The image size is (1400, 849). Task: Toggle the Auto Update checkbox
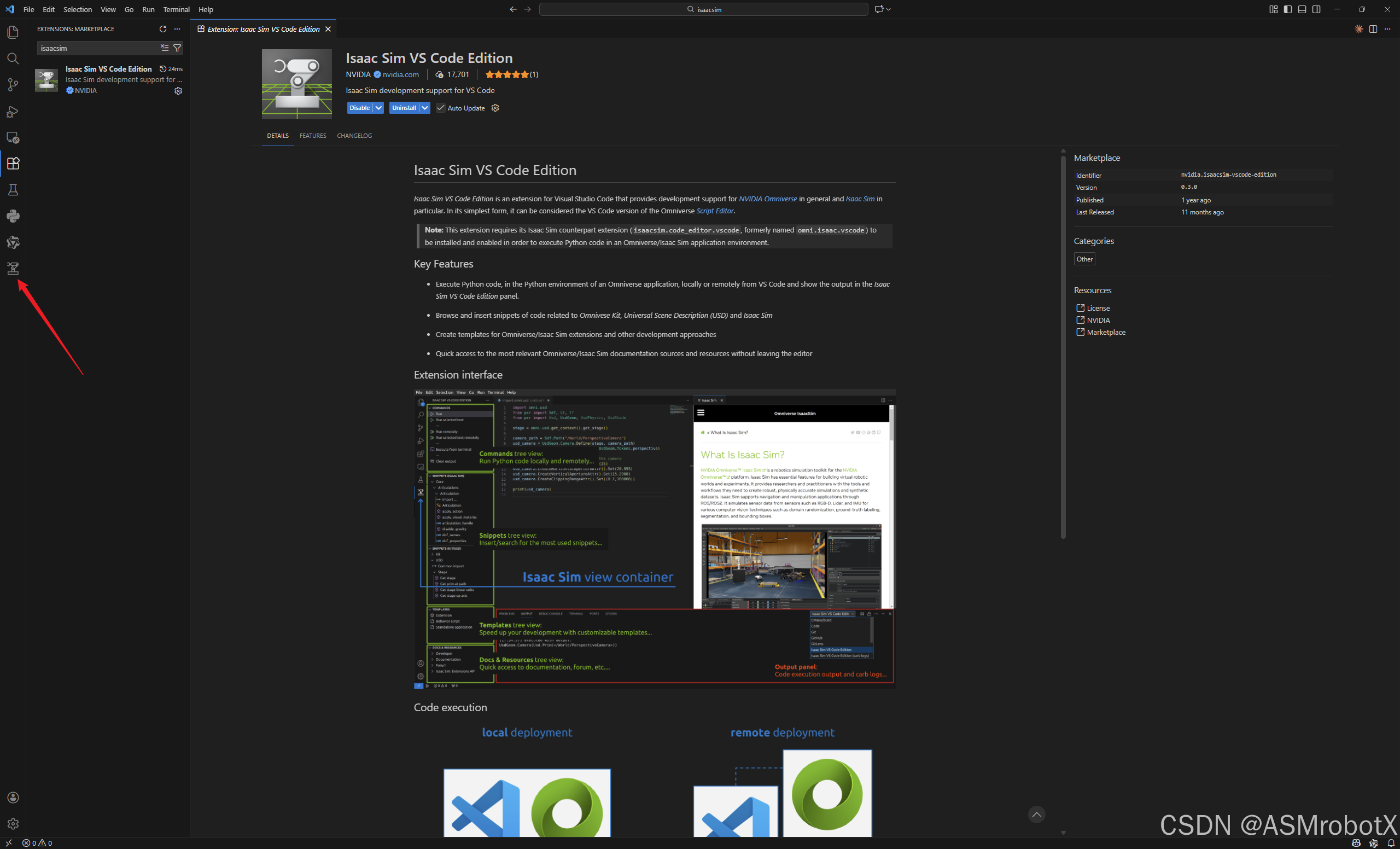[440, 108]
